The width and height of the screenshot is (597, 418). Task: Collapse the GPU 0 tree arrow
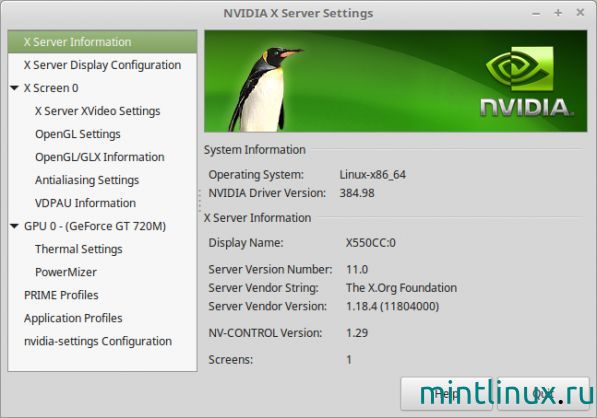(x=14, y=226)
